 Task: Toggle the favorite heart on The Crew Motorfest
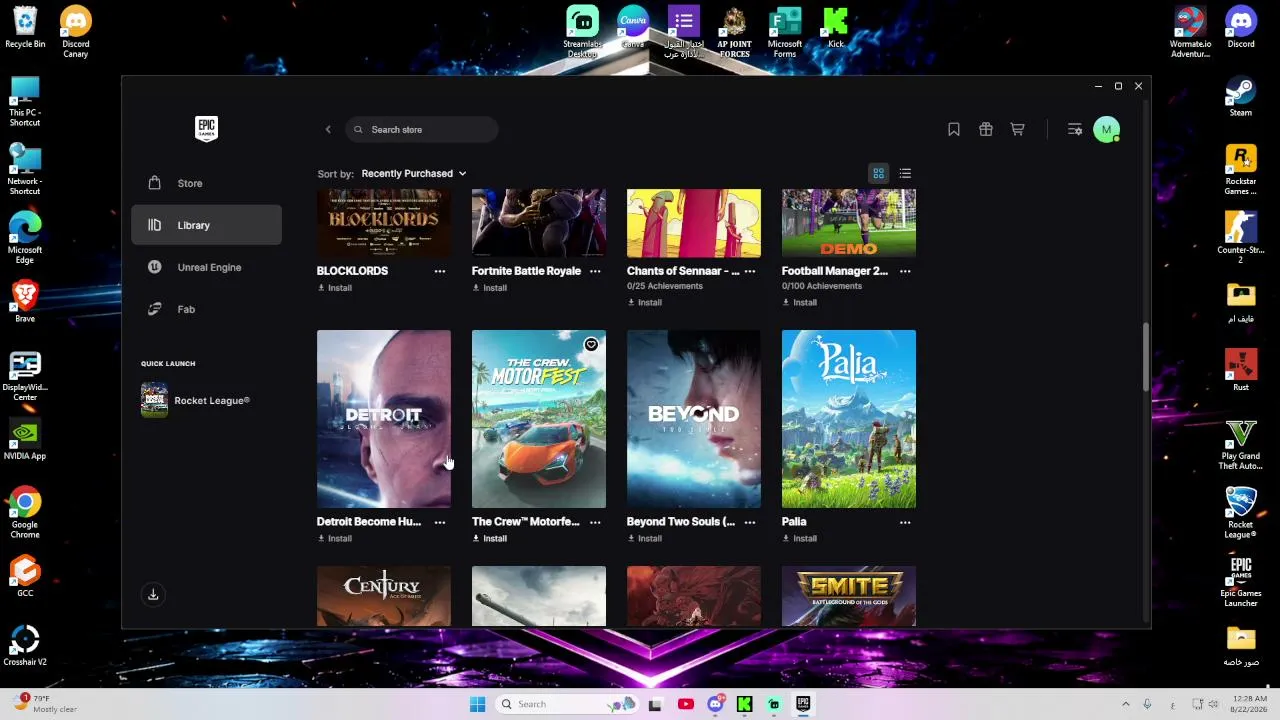coord(591,345)
